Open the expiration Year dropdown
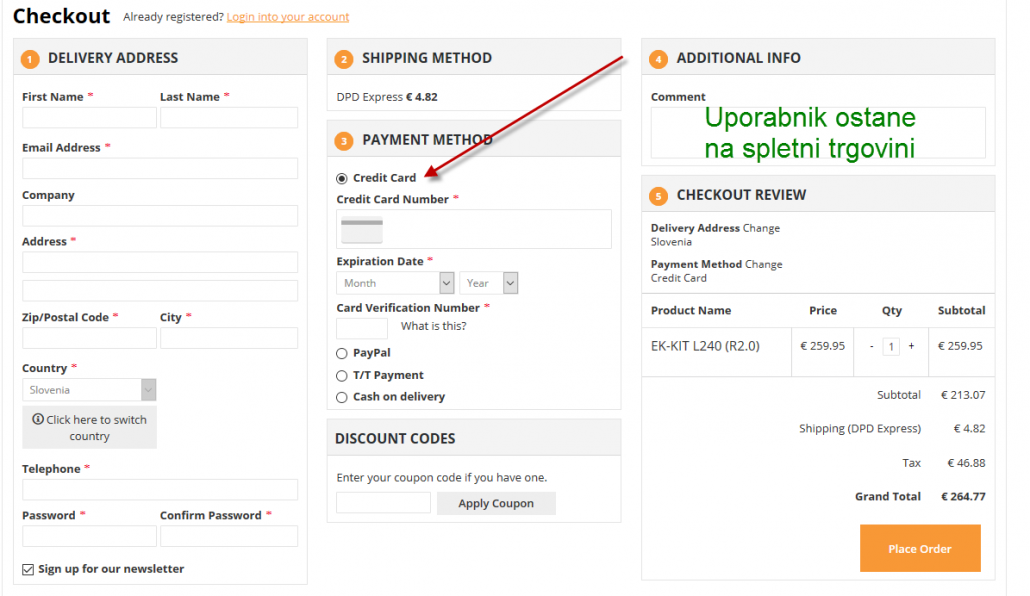Image resolution: width=1030 pixels, height=596 pixels. tap(488, 283)
